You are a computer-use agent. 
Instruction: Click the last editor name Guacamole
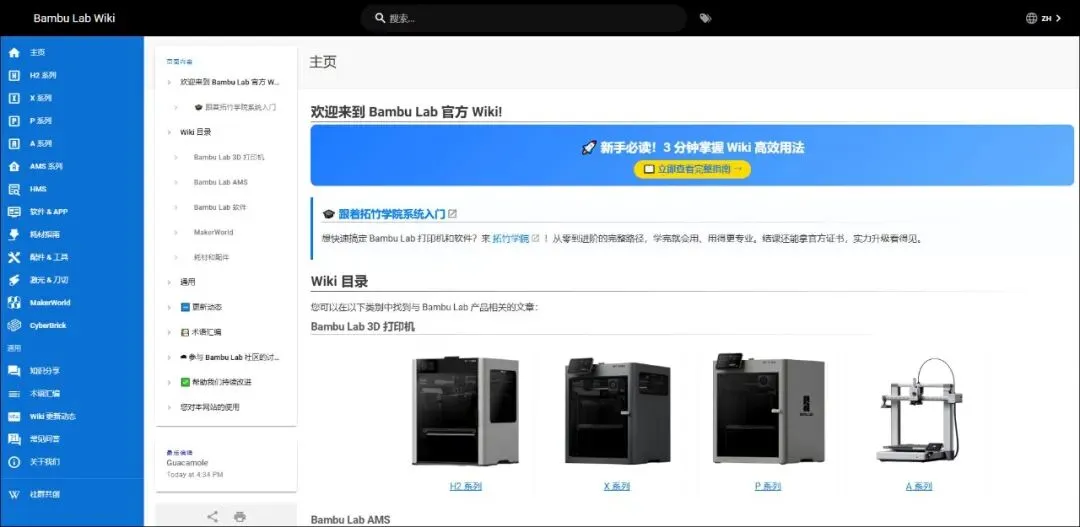pos(187,463)
